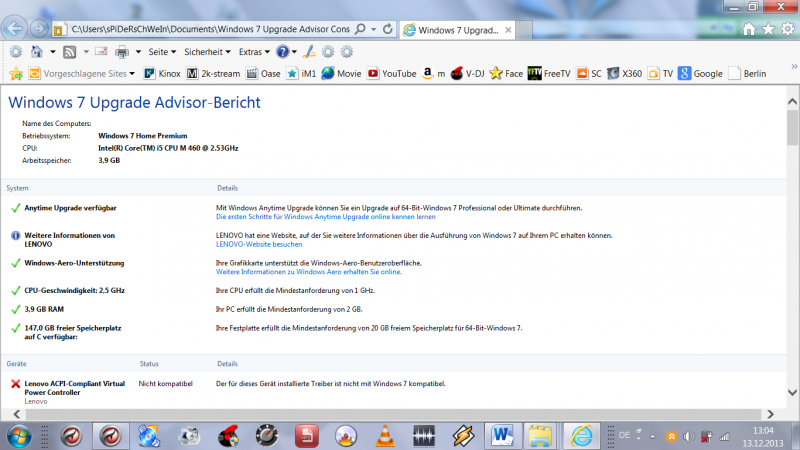
Task: Click the Refresh icon in the address bar
Action: (388, 29)
